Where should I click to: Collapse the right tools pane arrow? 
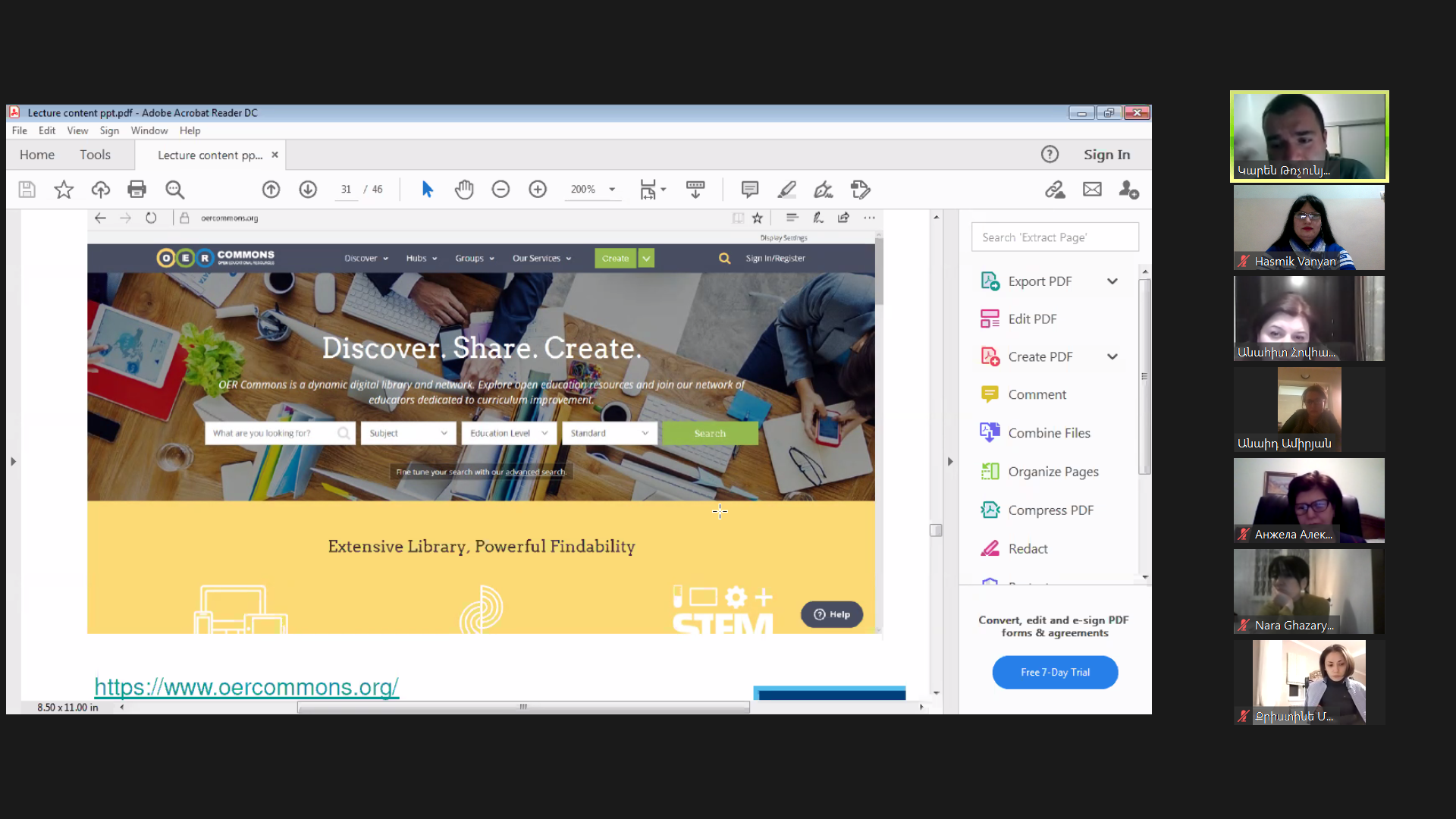(x=950, y=461)
